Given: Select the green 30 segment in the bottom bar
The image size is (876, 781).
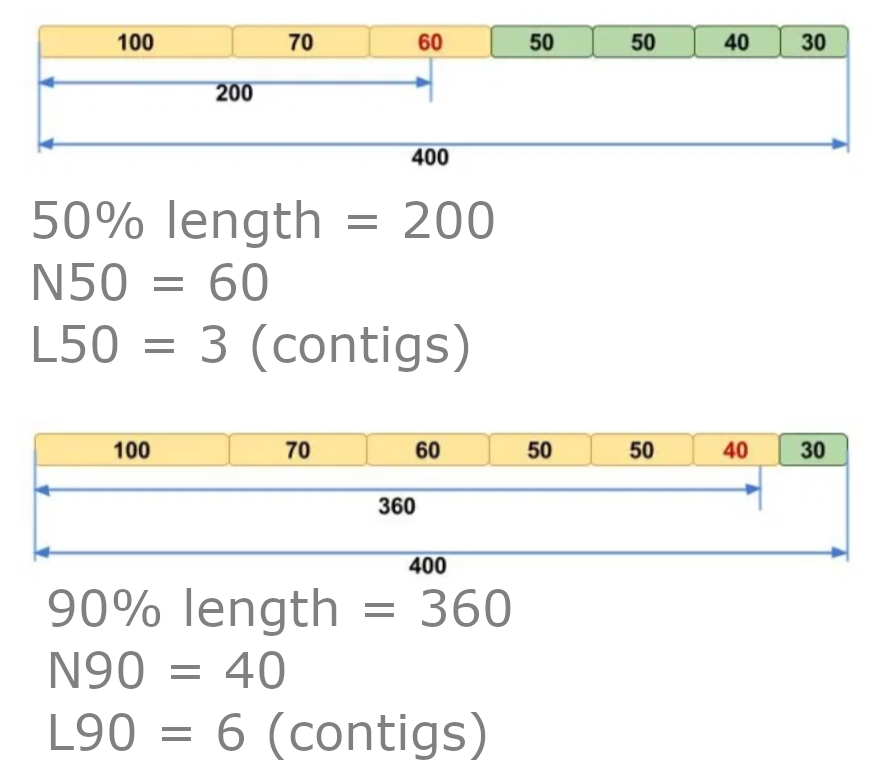Looking at the screenshot, I should click(813, 450).
